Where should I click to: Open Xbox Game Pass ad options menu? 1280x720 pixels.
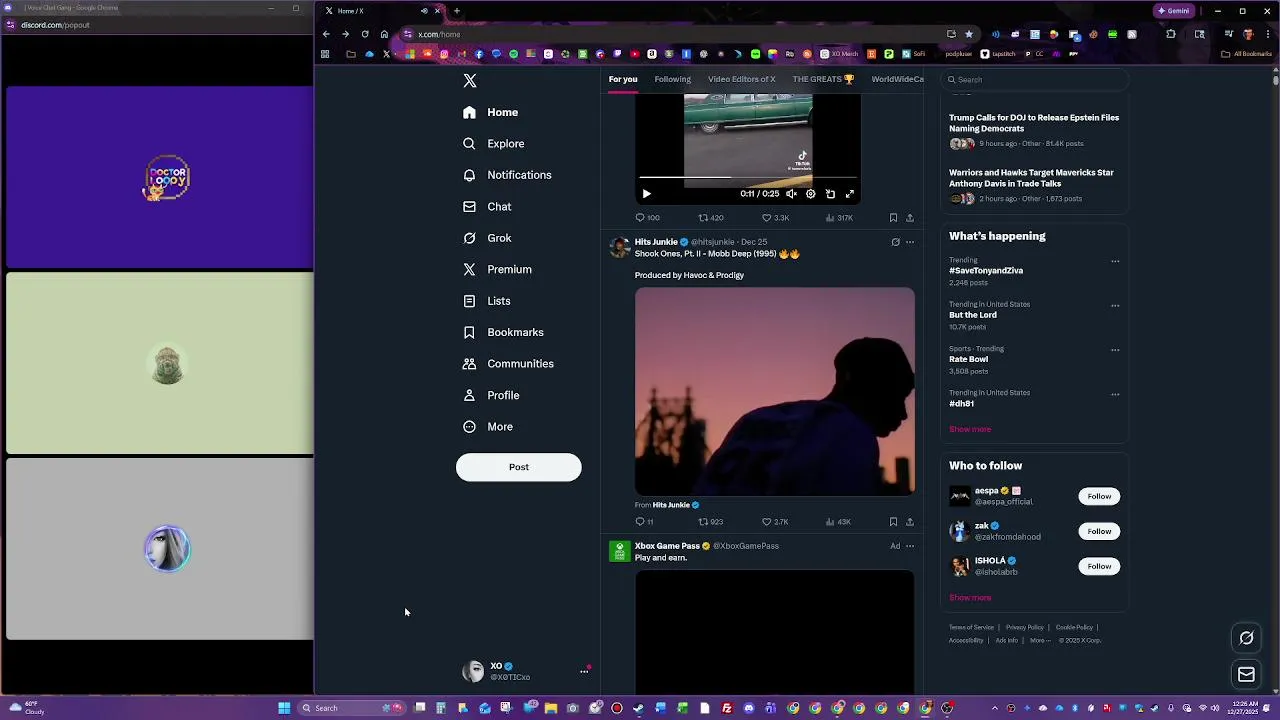(909, 546)
